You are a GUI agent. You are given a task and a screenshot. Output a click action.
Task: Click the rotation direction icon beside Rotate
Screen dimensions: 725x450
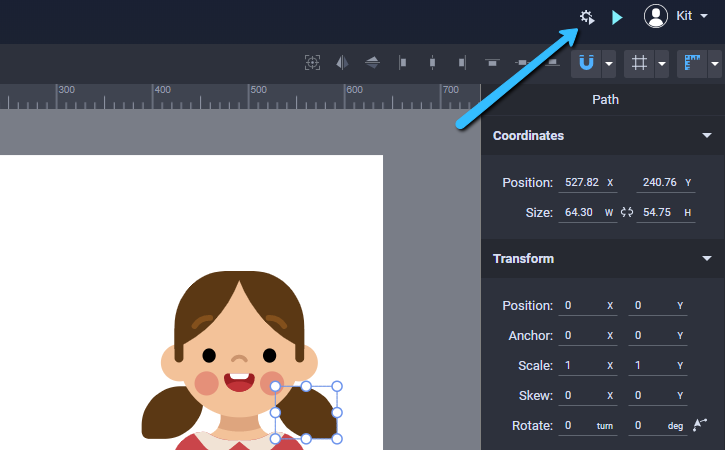tap(700, 425)
